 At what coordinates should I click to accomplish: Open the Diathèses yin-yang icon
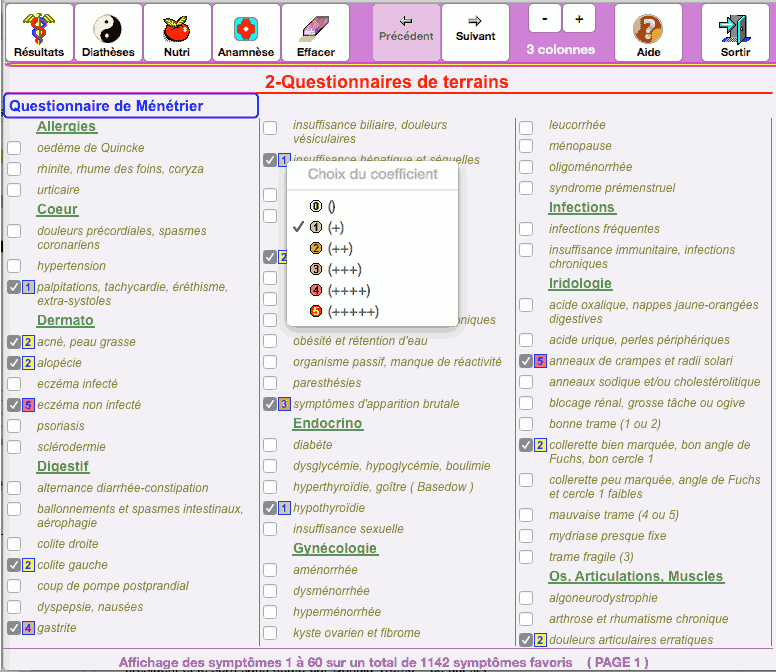point(108,33)
